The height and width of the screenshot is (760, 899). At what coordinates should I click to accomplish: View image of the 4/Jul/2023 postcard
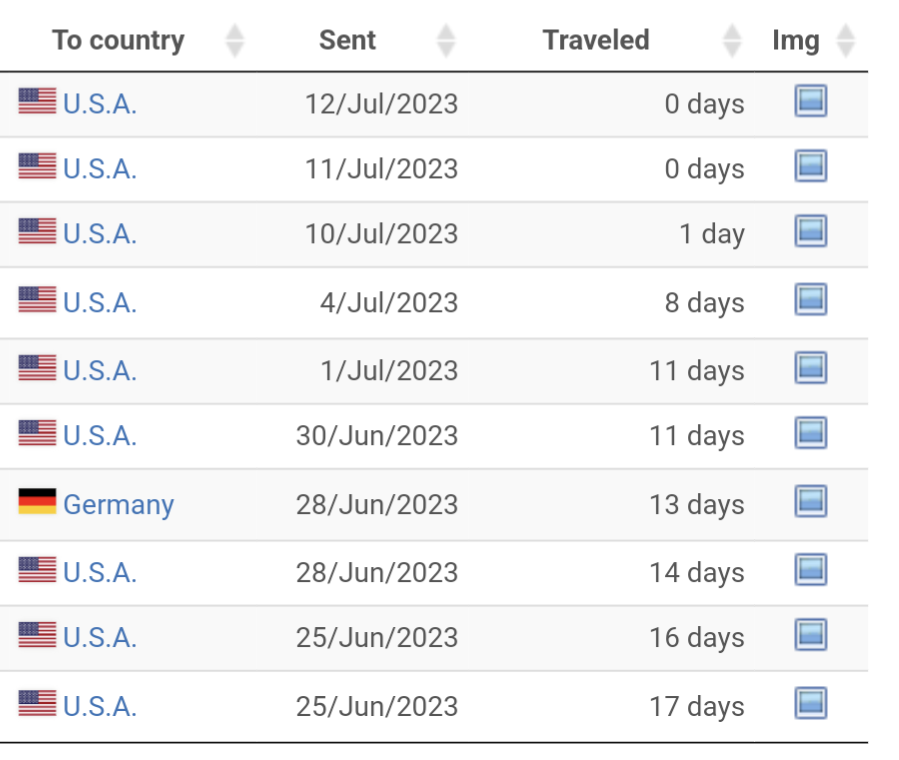click(810, 299)
